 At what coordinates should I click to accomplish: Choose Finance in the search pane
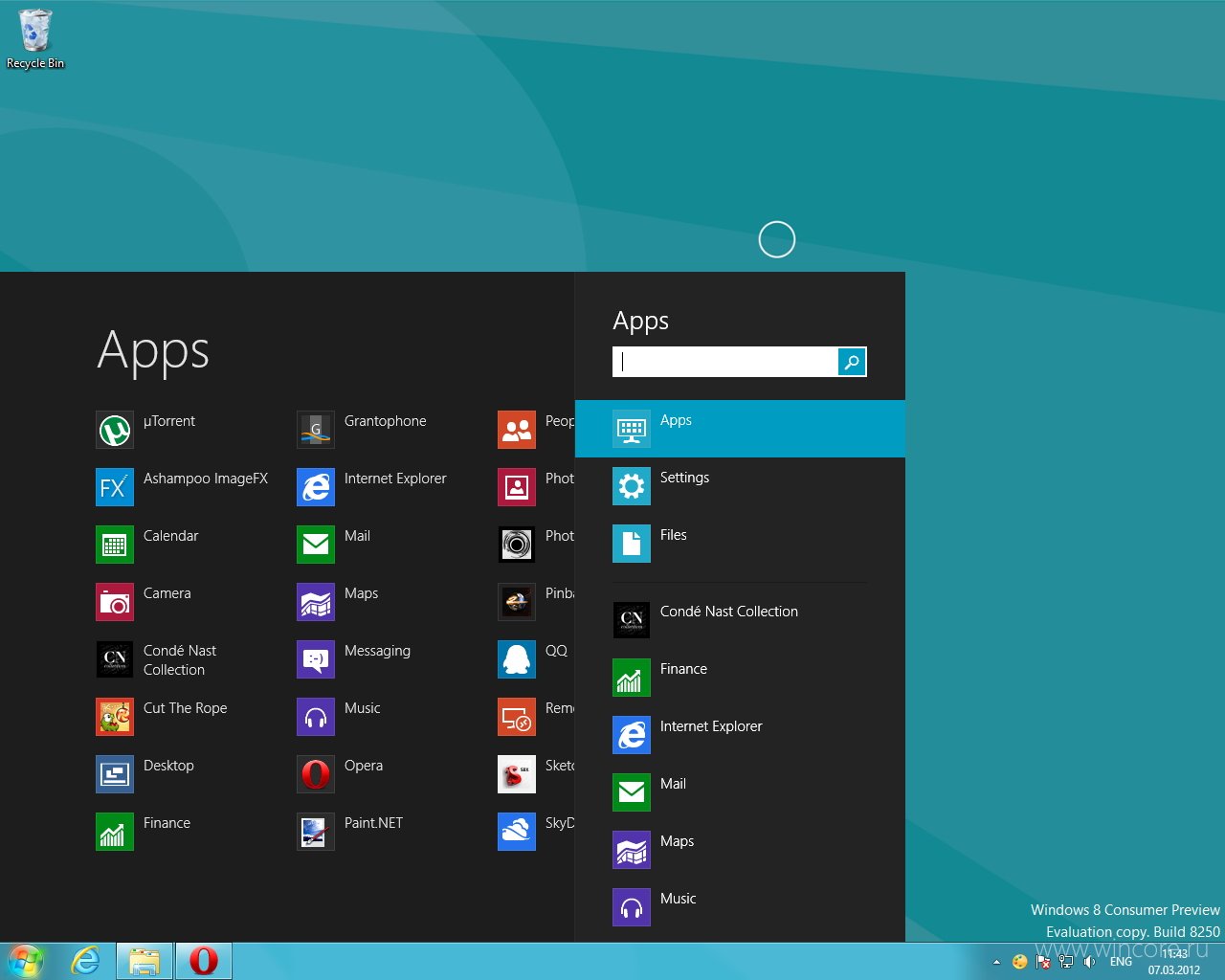[x=740, y=678]
